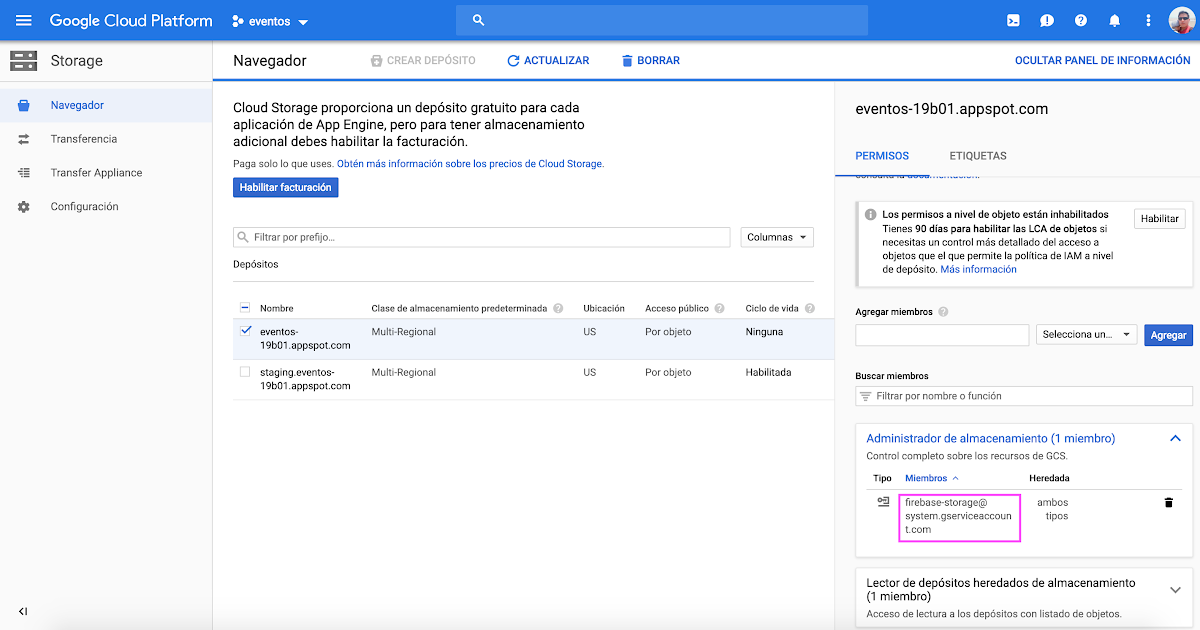1200x630 pixels.
Task: Click the Habilitada lifecycle value
Action: pos(768,372)
